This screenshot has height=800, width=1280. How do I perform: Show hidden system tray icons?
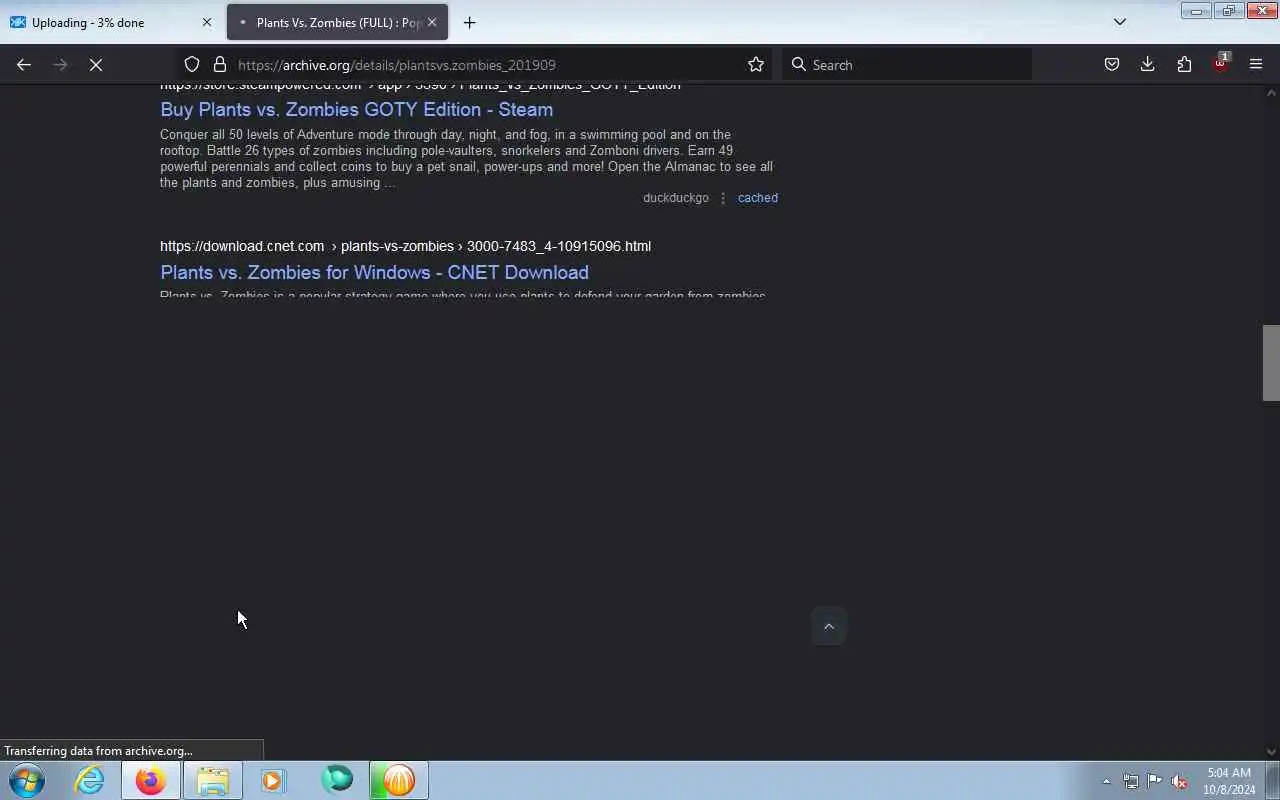[x=1106, y=781]
